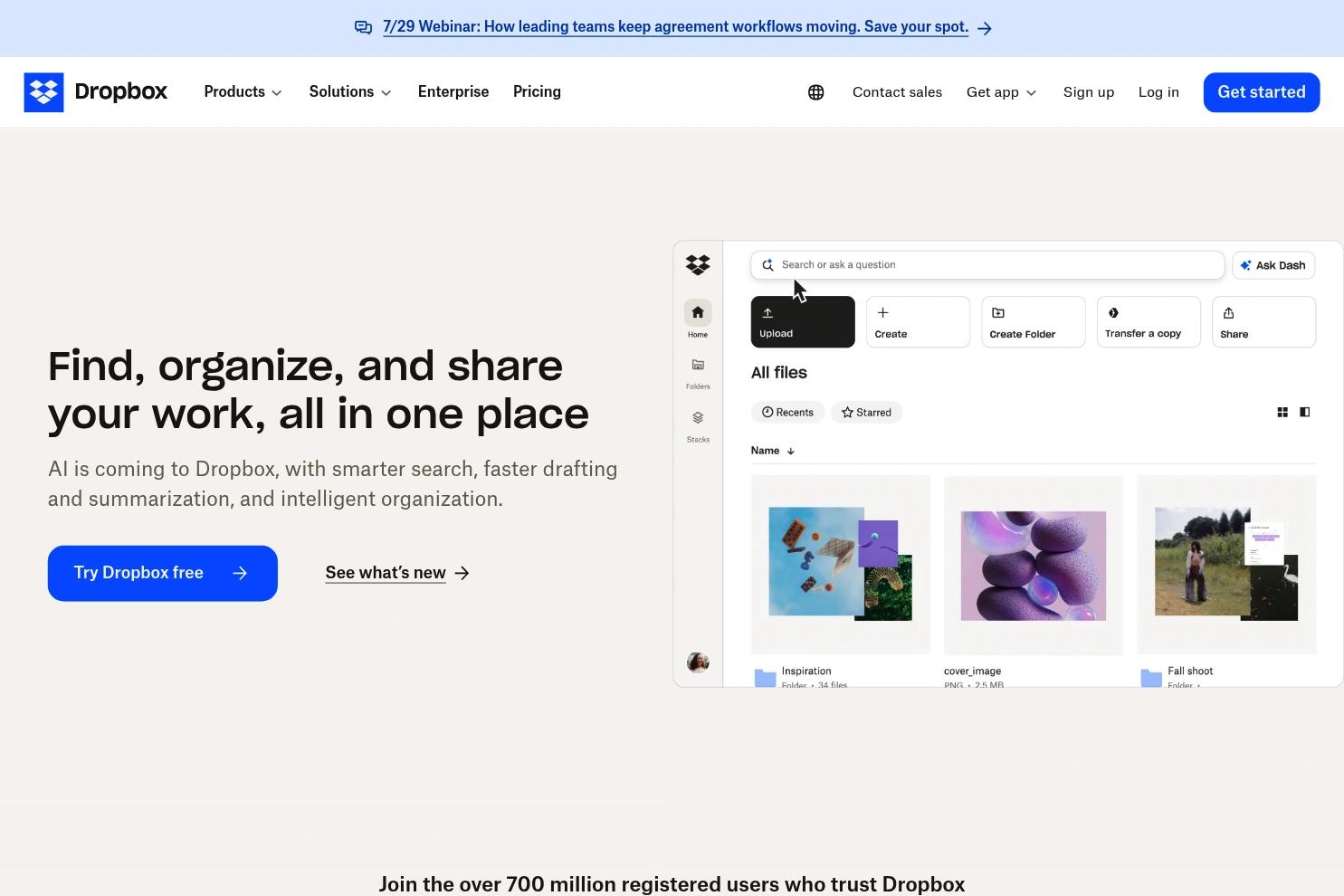Viewport: 1344px width, 896px height.
Task: Click Sign up in the header
Action: (x=1089, y=92)
